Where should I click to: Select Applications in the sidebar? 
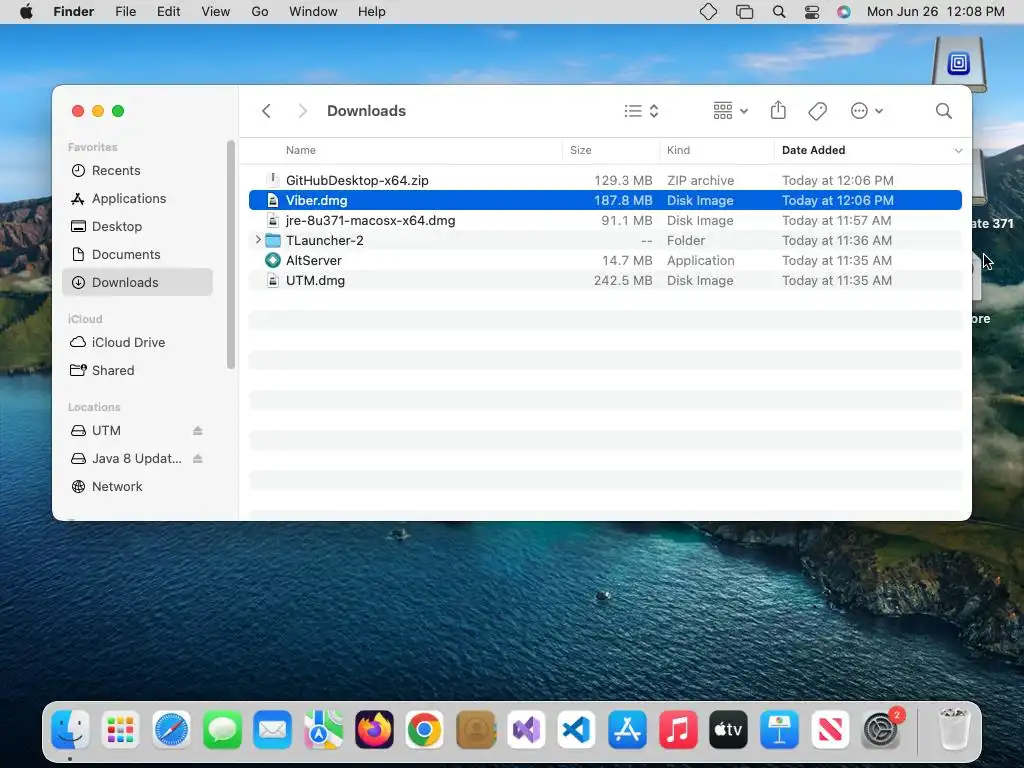click(x=137, y=199)
